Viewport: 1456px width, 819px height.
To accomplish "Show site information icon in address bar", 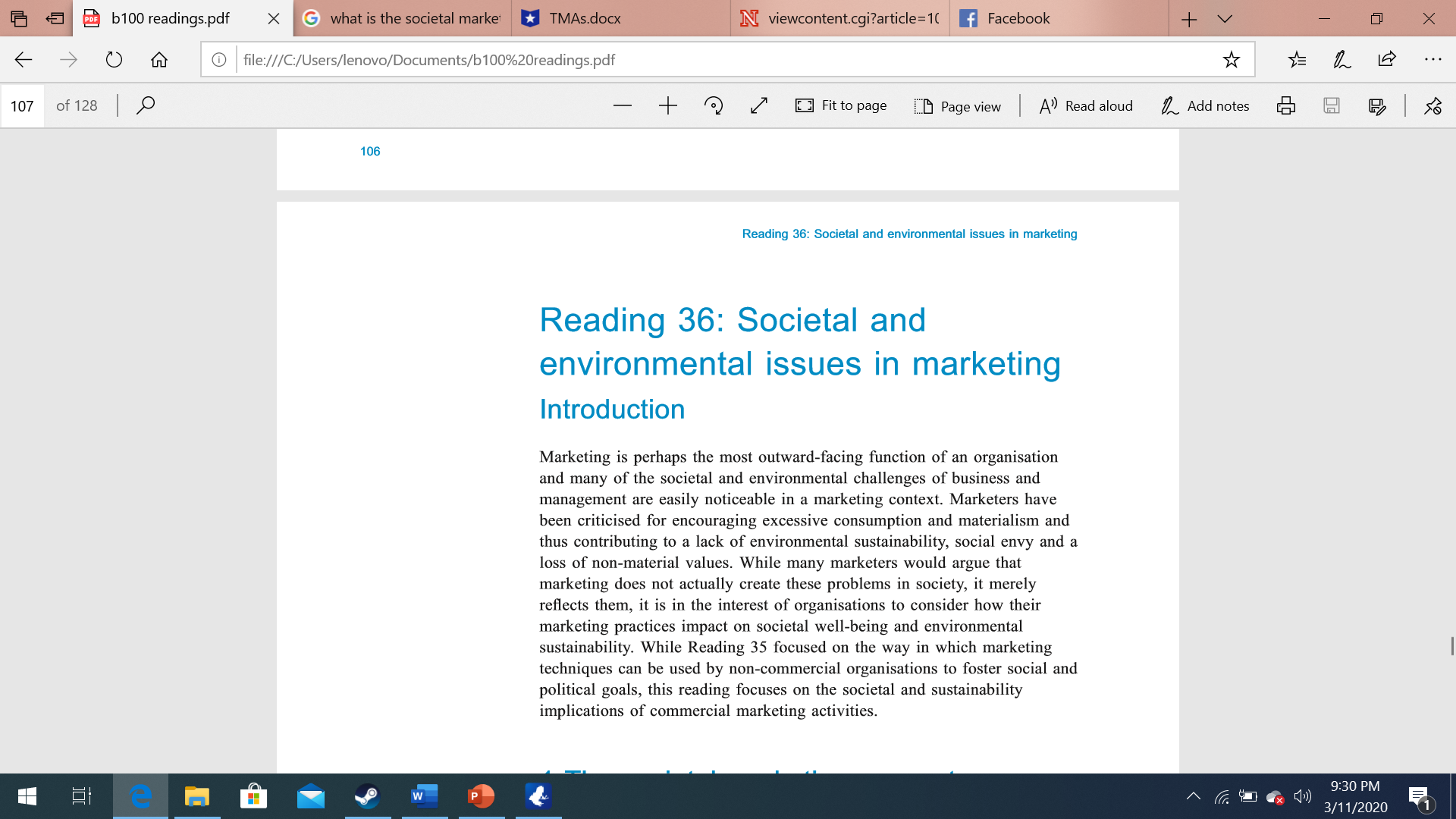I will pyautogui.click(x=218, y=60).
